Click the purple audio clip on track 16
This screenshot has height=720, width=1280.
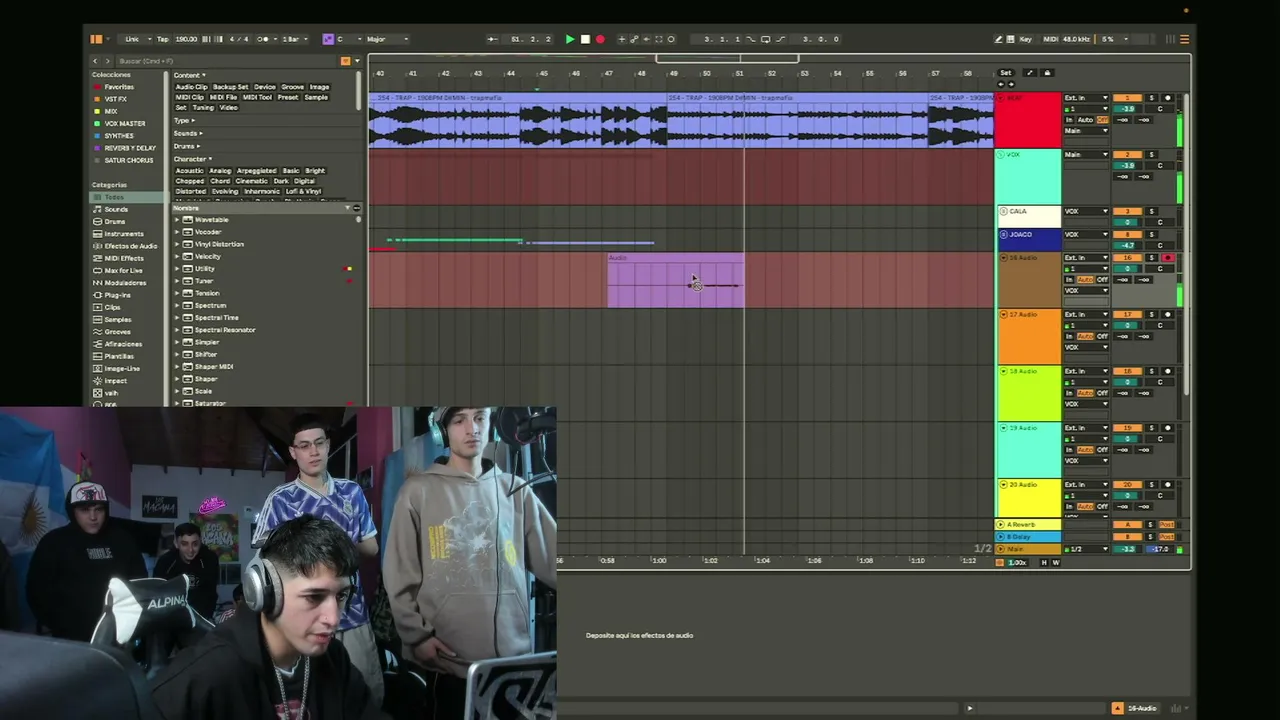[x=676, y=280]
